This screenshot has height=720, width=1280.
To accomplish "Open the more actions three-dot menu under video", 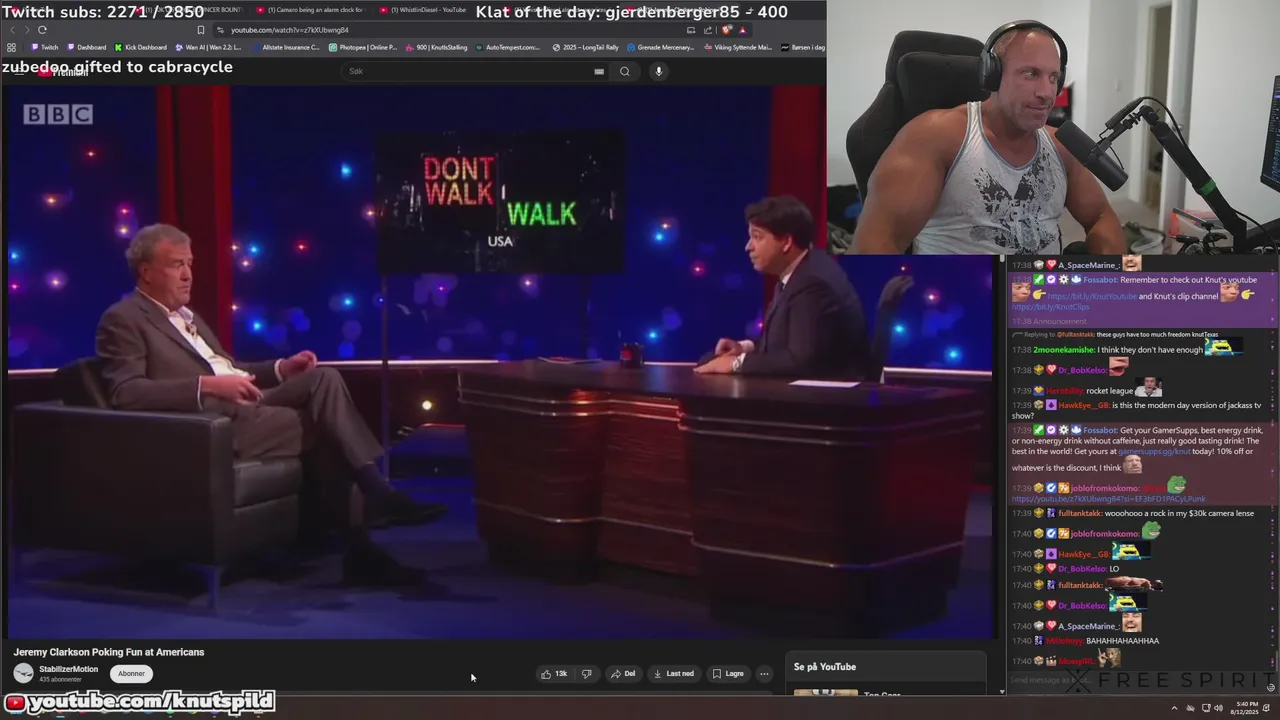I will [764, 674].
